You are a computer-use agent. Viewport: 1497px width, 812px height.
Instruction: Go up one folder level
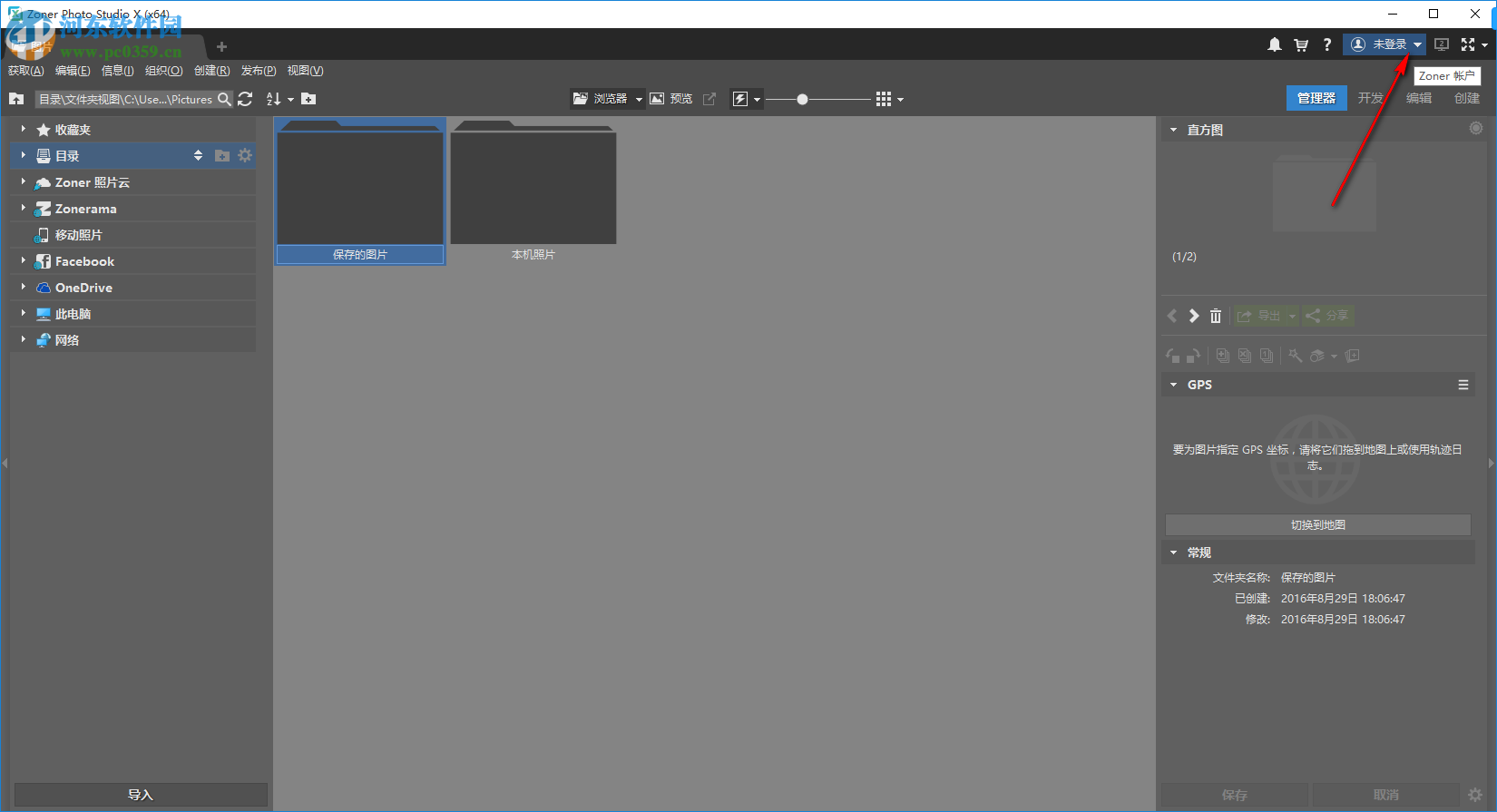(x=16, y=99)
